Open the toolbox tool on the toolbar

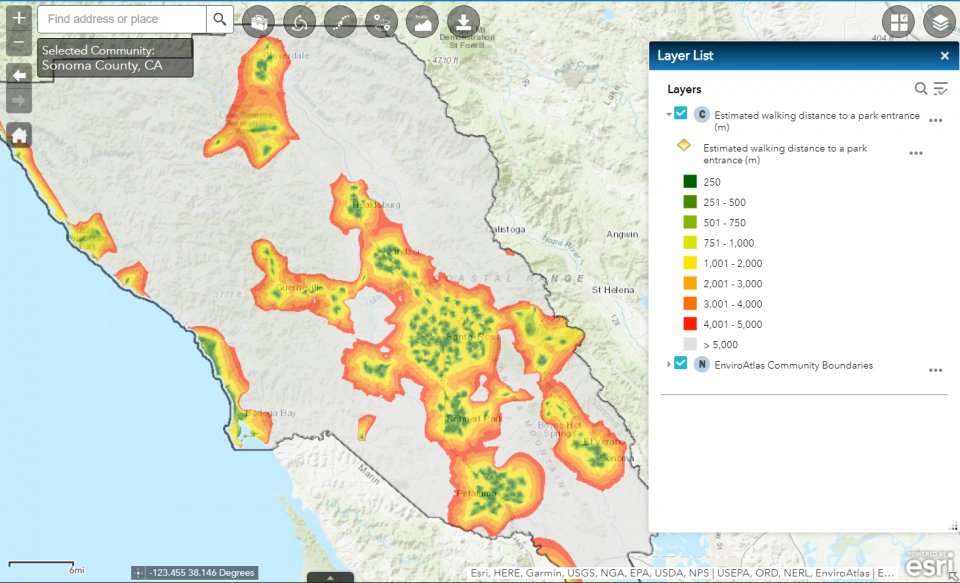[258, 21]
